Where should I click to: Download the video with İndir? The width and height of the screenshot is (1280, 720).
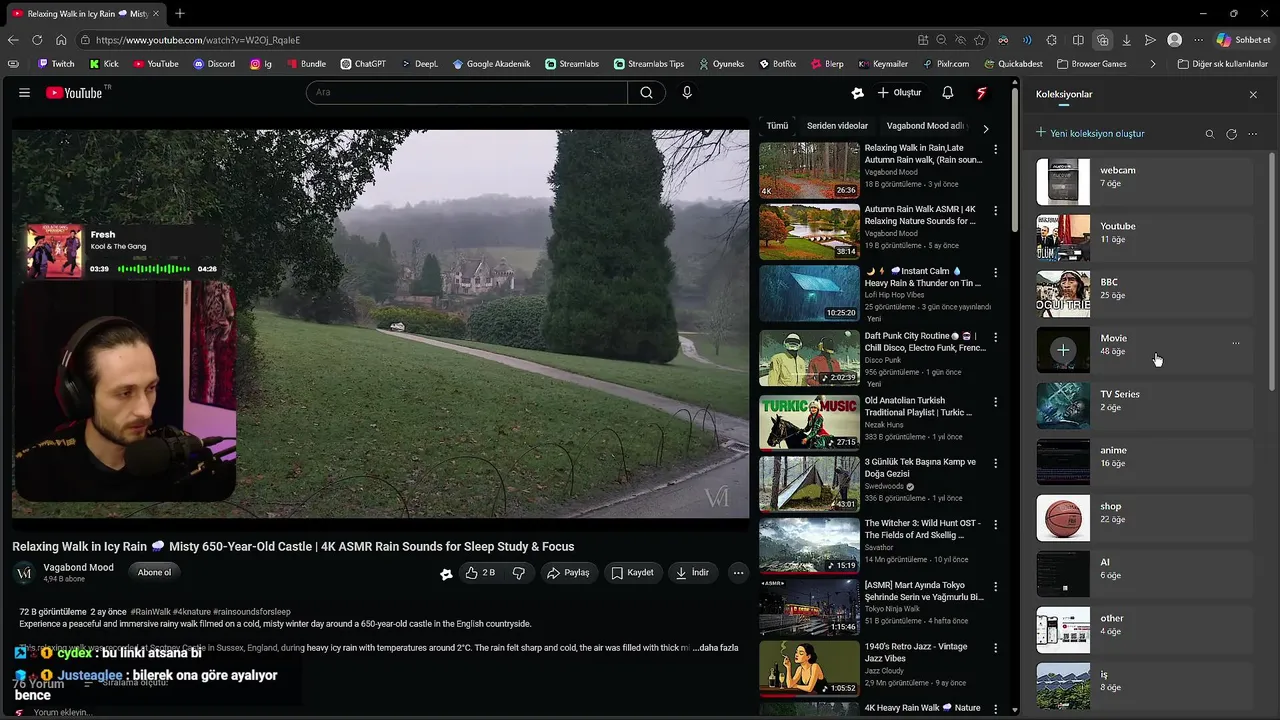[693, 573]
